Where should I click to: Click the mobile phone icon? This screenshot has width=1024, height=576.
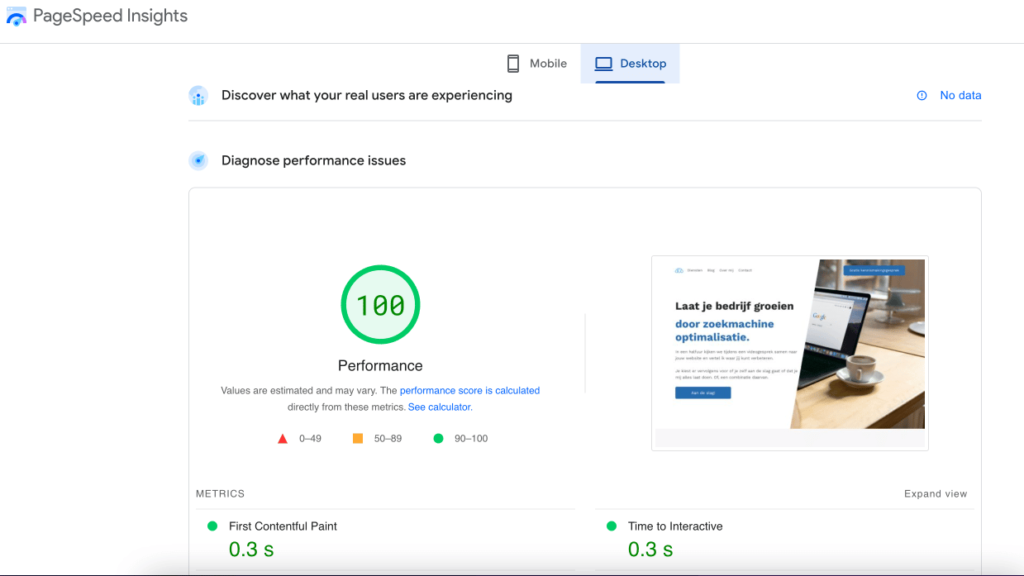pyautogui.click(x=513, y=63)
